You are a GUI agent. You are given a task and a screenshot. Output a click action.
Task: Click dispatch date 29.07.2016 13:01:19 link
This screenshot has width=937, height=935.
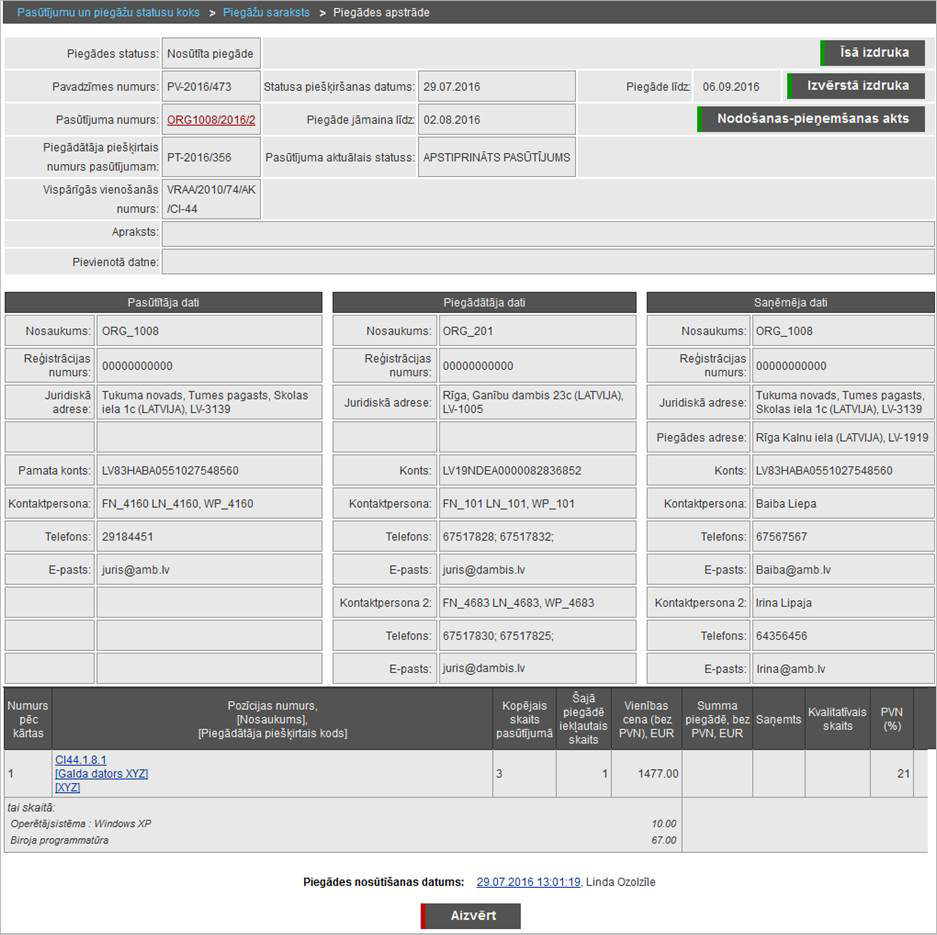click(528, 882)
